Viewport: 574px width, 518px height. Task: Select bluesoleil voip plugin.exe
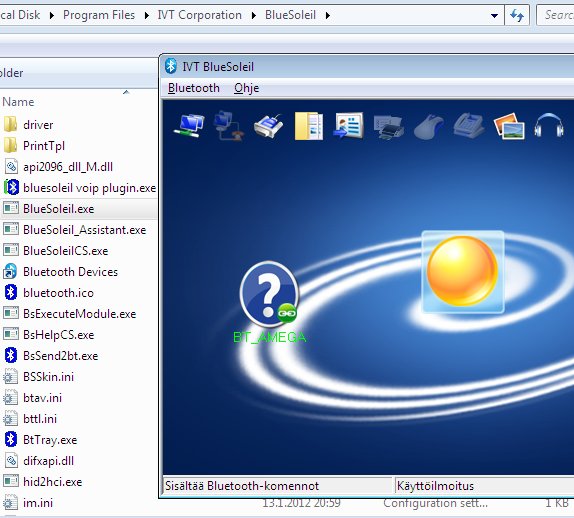pos(89,188)
